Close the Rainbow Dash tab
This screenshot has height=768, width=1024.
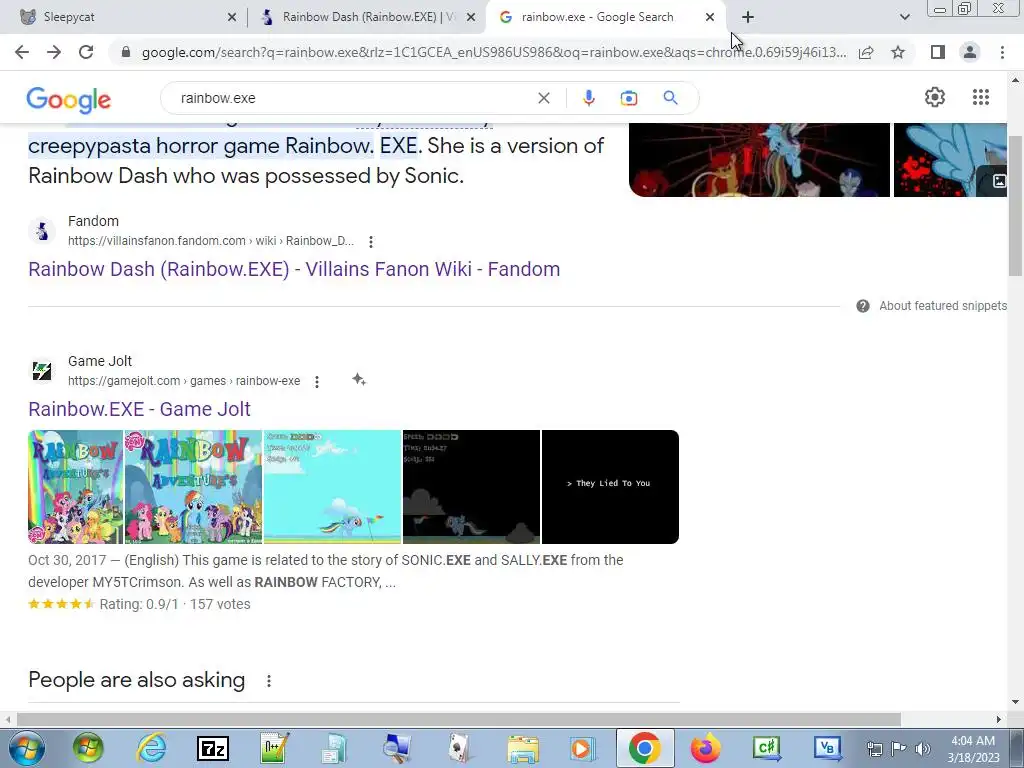click(471, 18)
